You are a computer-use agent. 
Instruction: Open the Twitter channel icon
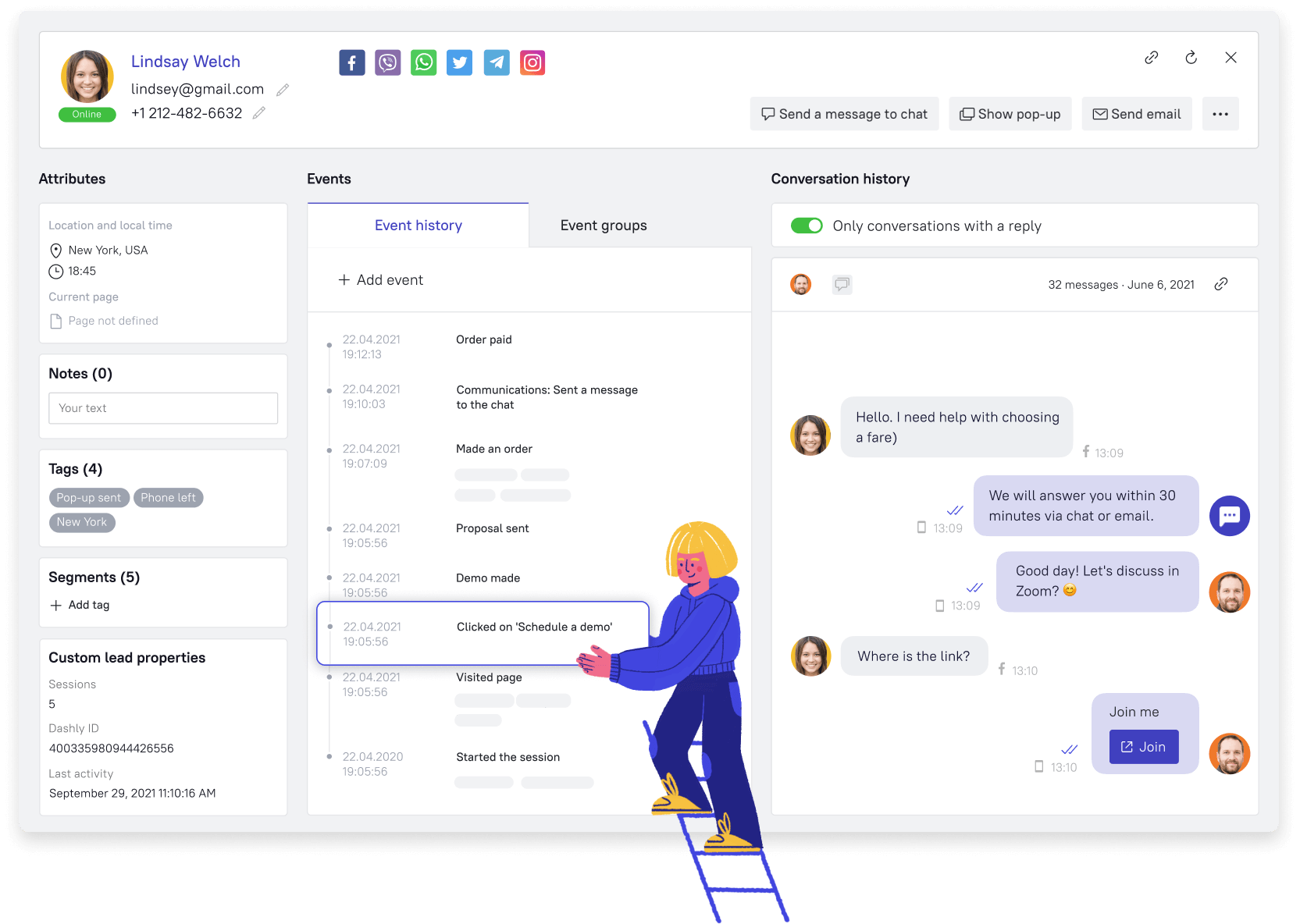coord(459,62)
